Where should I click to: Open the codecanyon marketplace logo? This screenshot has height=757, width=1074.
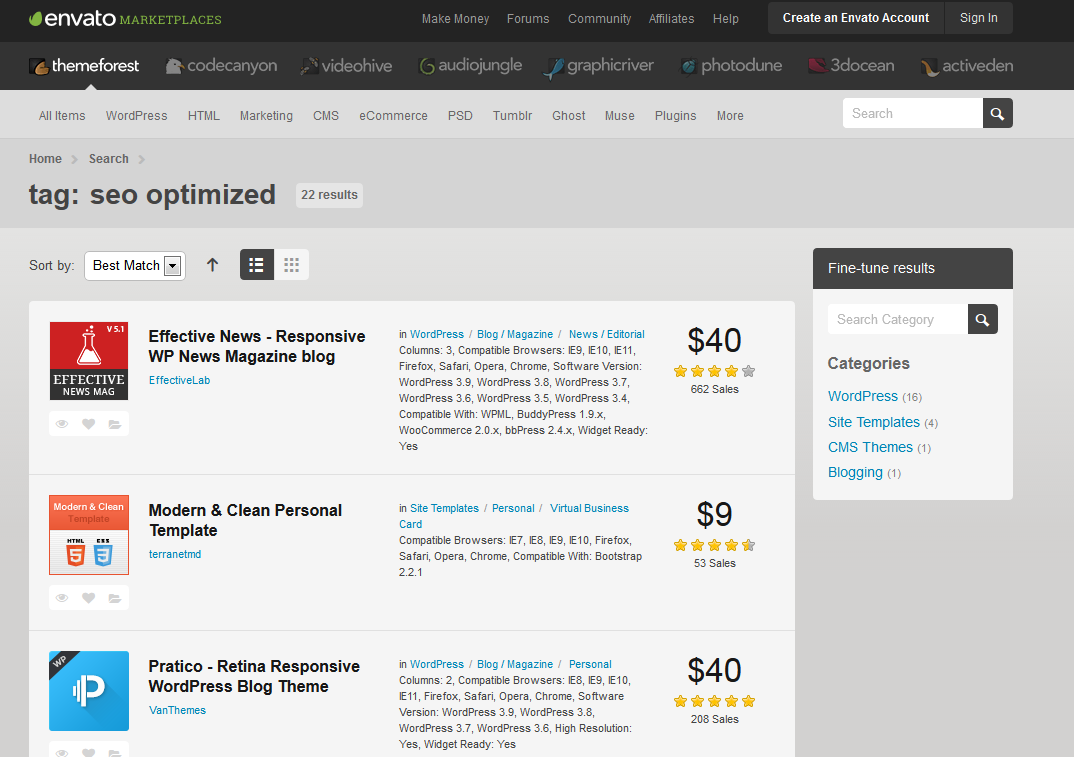(221, 66)
